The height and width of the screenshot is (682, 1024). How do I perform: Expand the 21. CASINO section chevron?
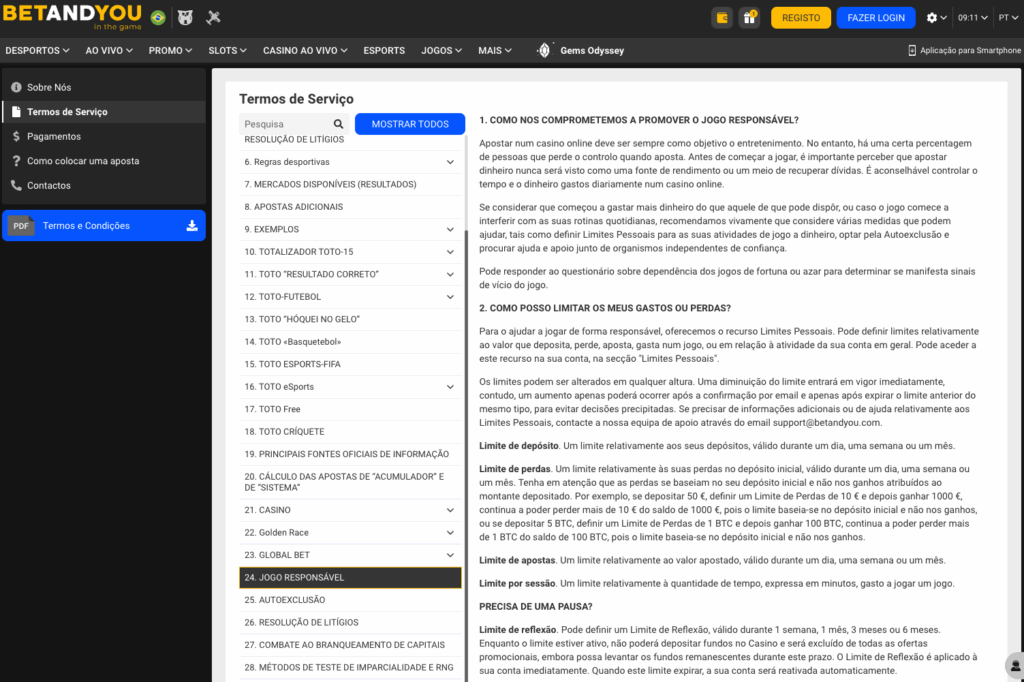[x=450, y=510]
